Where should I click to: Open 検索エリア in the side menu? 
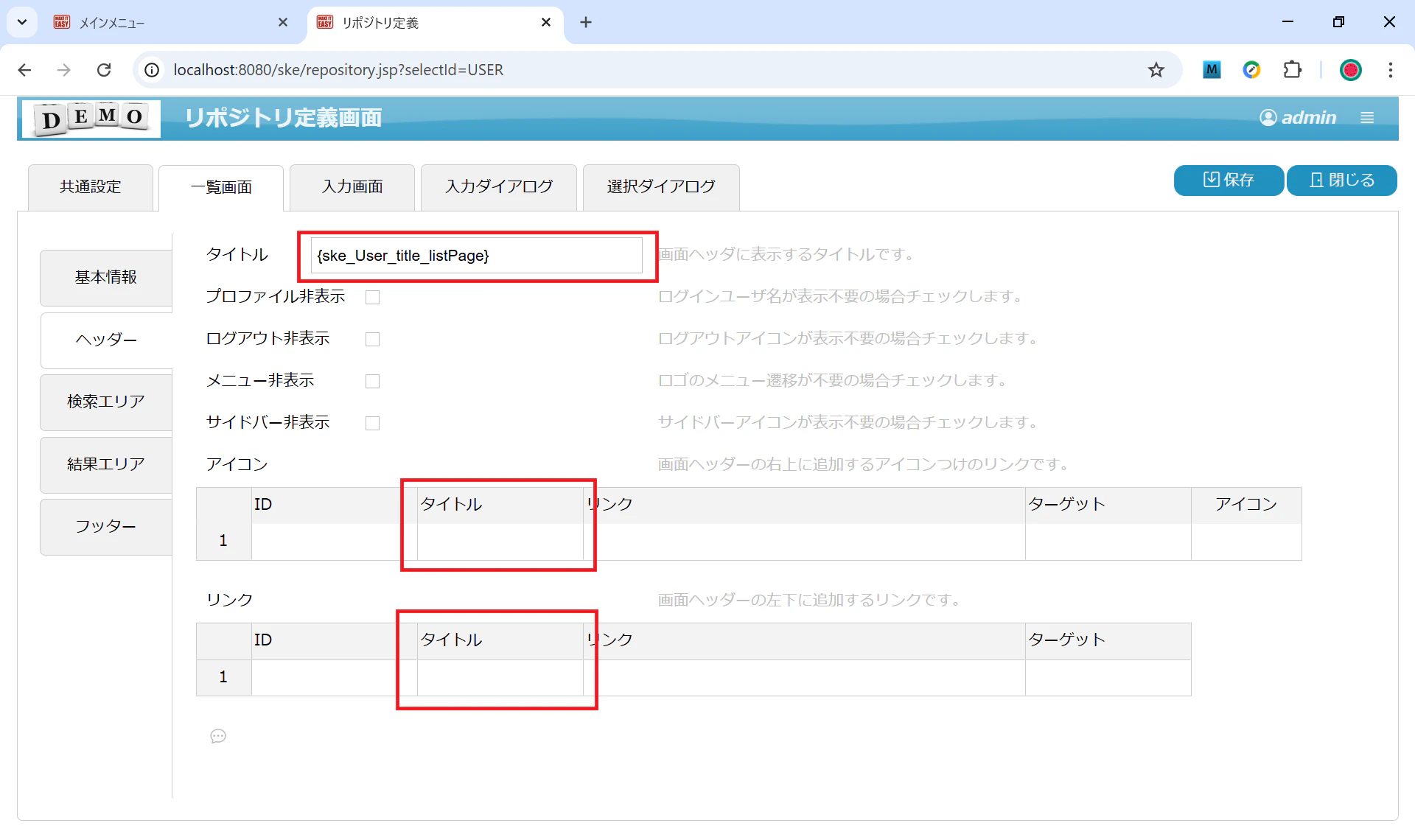pos(106,402)
